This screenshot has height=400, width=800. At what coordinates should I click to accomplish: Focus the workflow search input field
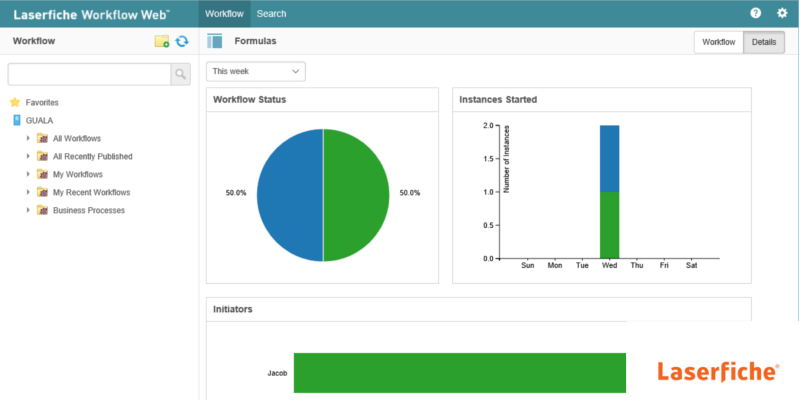click(89, 74)
